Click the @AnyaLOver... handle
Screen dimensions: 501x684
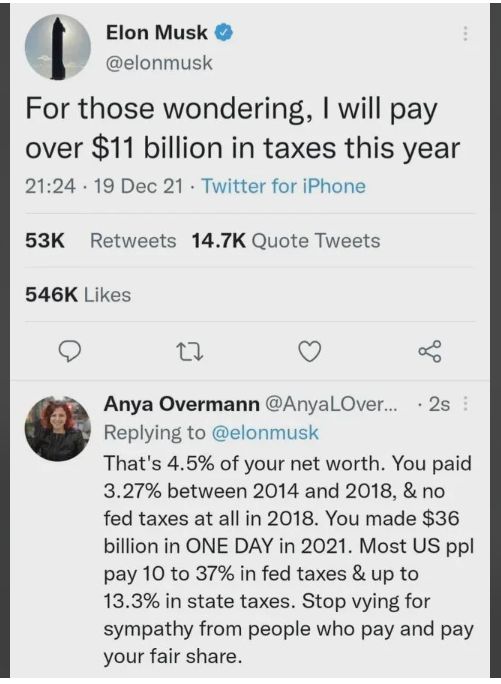coord(330,404)
